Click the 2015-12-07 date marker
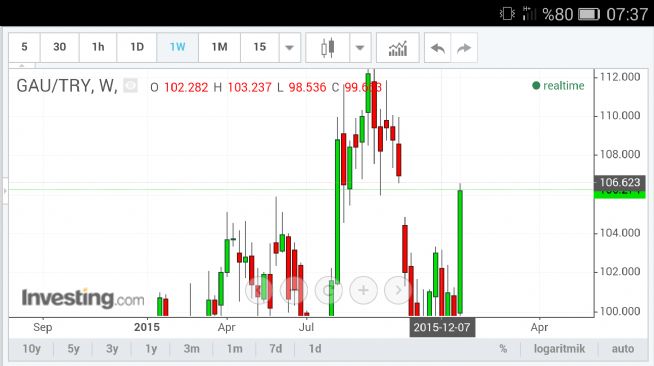The image size is (654, 366). [442, 327]
